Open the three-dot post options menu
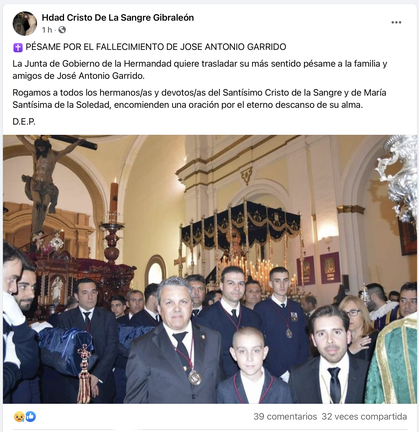The image size is (419, 432). (396, 22)
